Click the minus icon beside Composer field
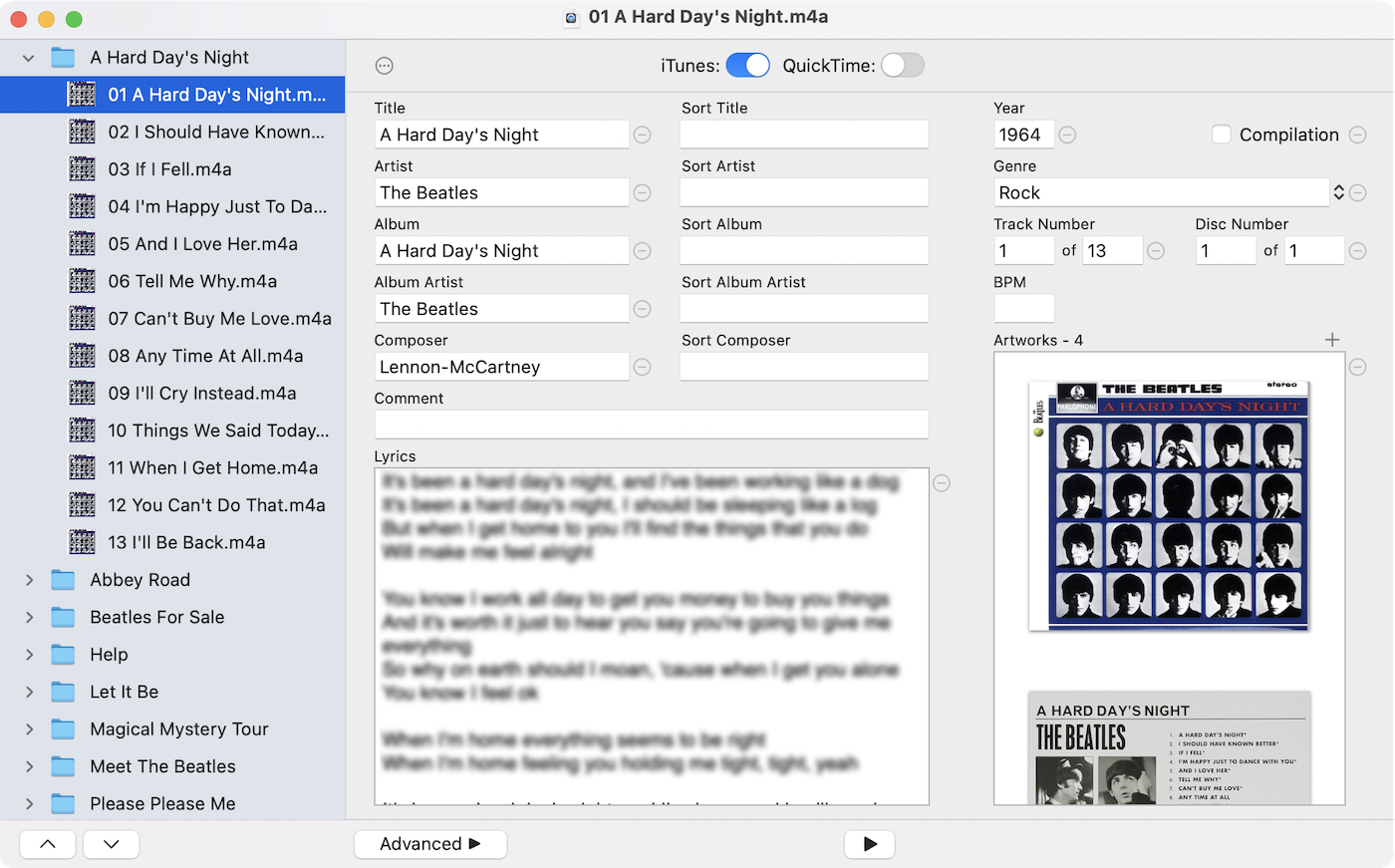 coord(643,367)
